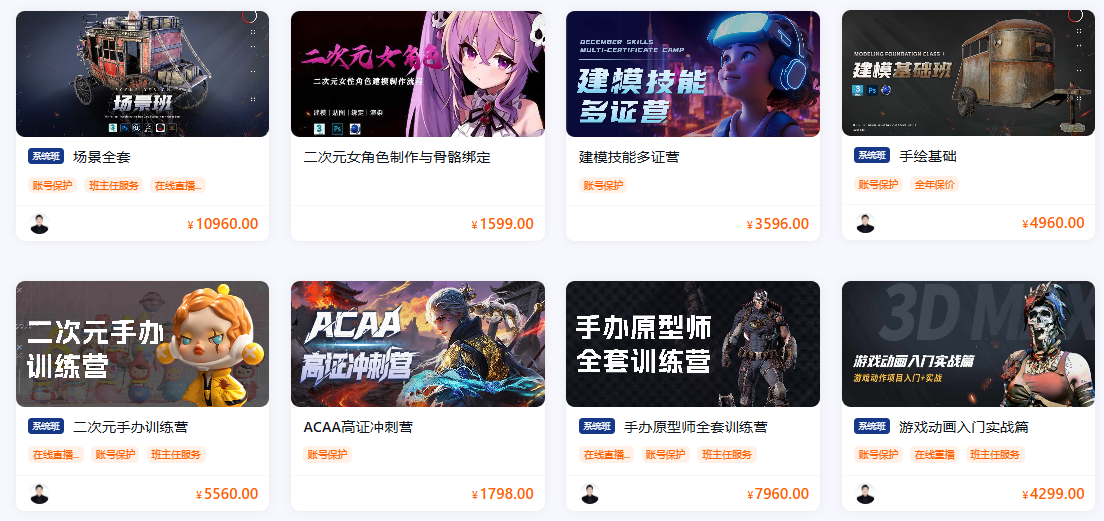
Task: Click teacher avatar on 场景全套 card
Action: 39,224
